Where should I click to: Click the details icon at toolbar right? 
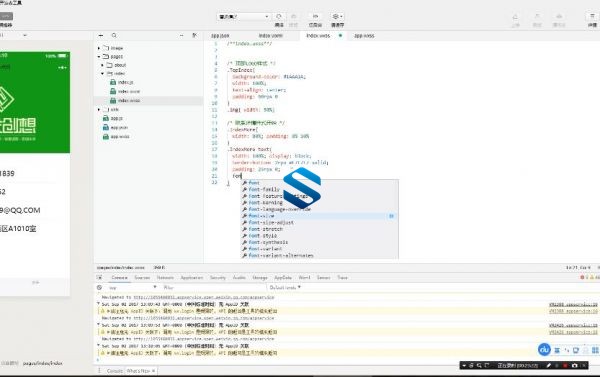[x=592, y=16]
